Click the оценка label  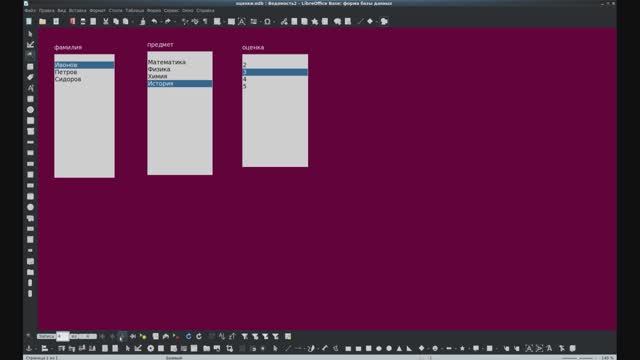(253, 47)
